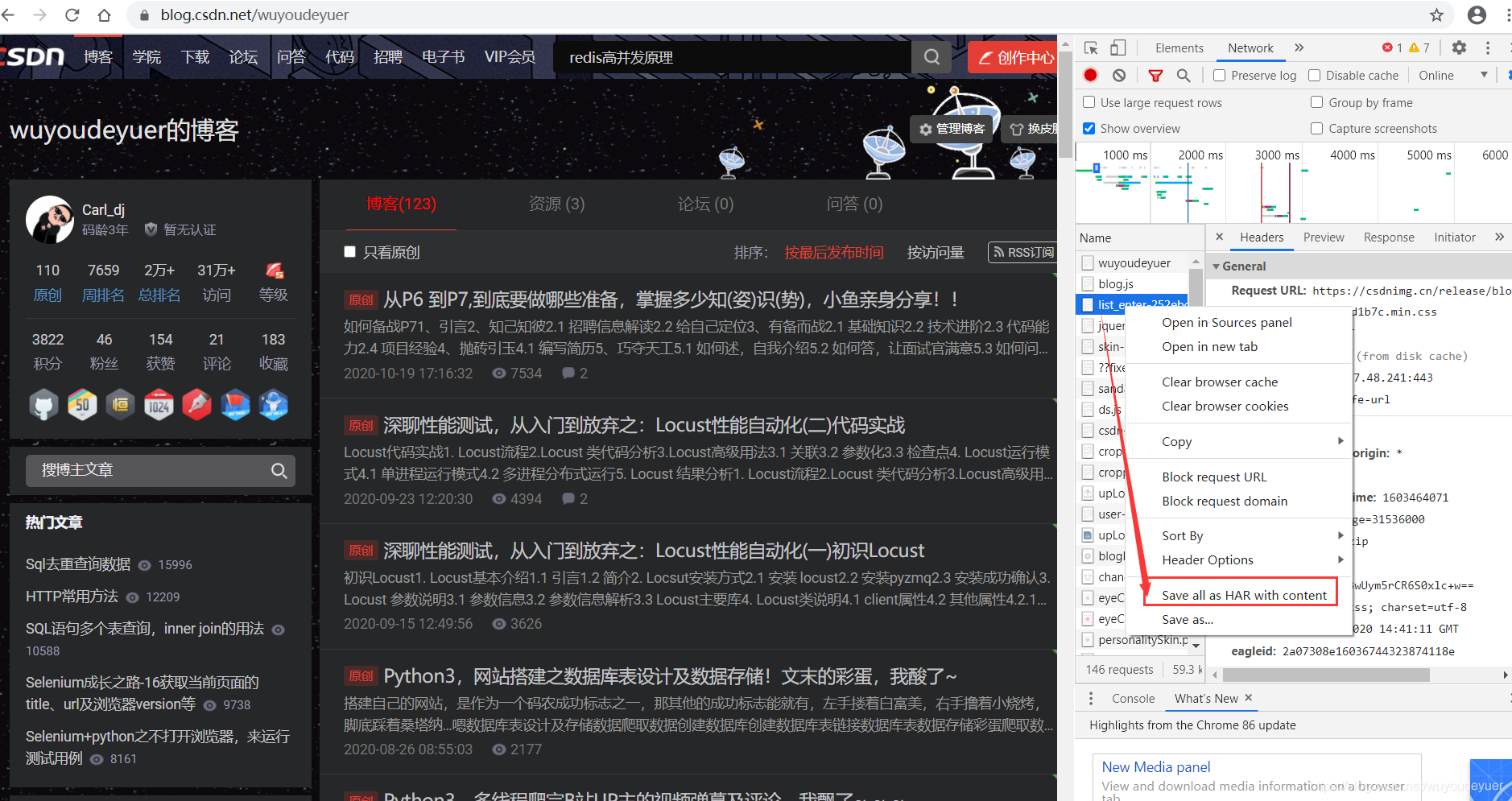
Task: Enable the Capture screenshots checkbox
Action: tap(1317, 128)
